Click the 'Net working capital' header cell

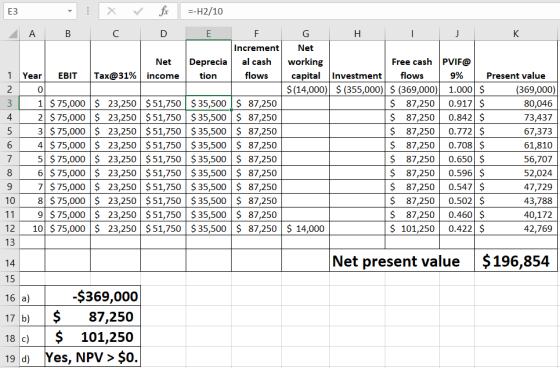306,61
